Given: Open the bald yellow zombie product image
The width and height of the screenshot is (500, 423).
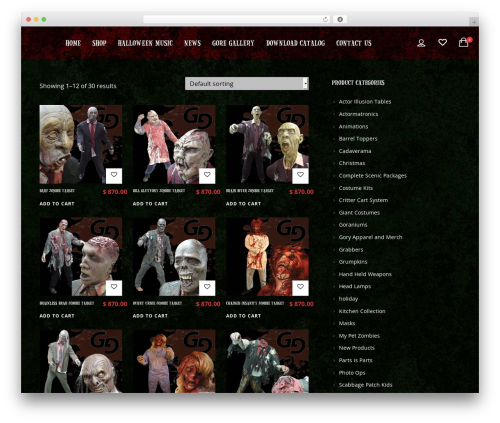Looking at the screenshot, I should coord(267,144).
